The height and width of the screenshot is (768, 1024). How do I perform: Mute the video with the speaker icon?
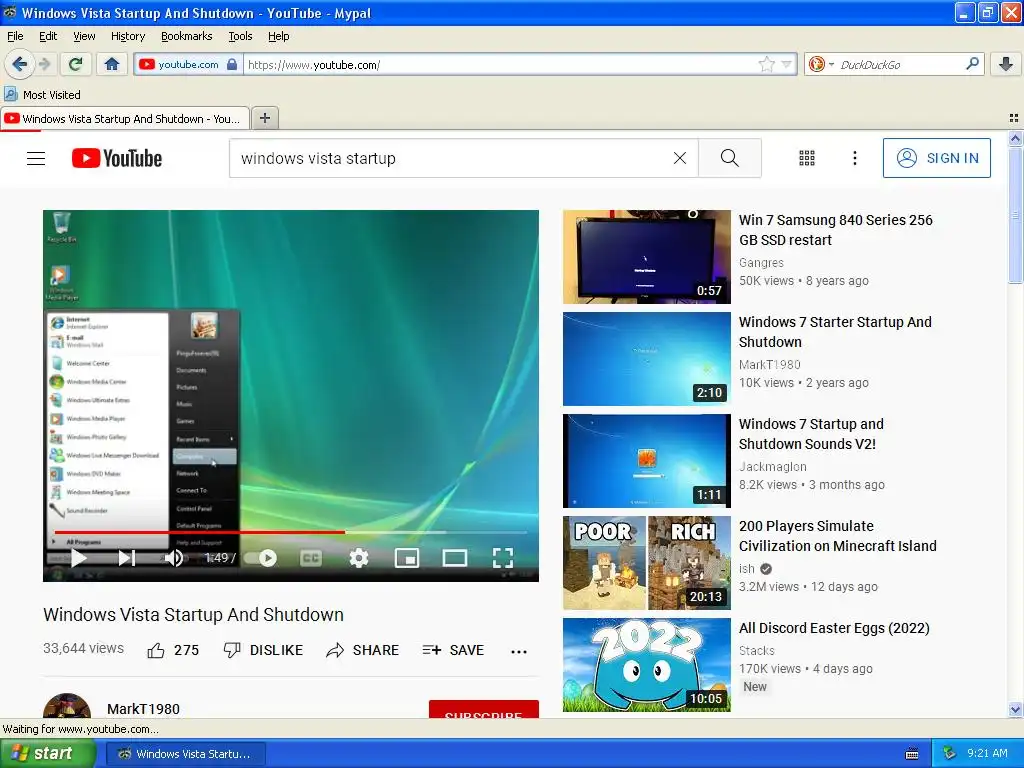174,558
